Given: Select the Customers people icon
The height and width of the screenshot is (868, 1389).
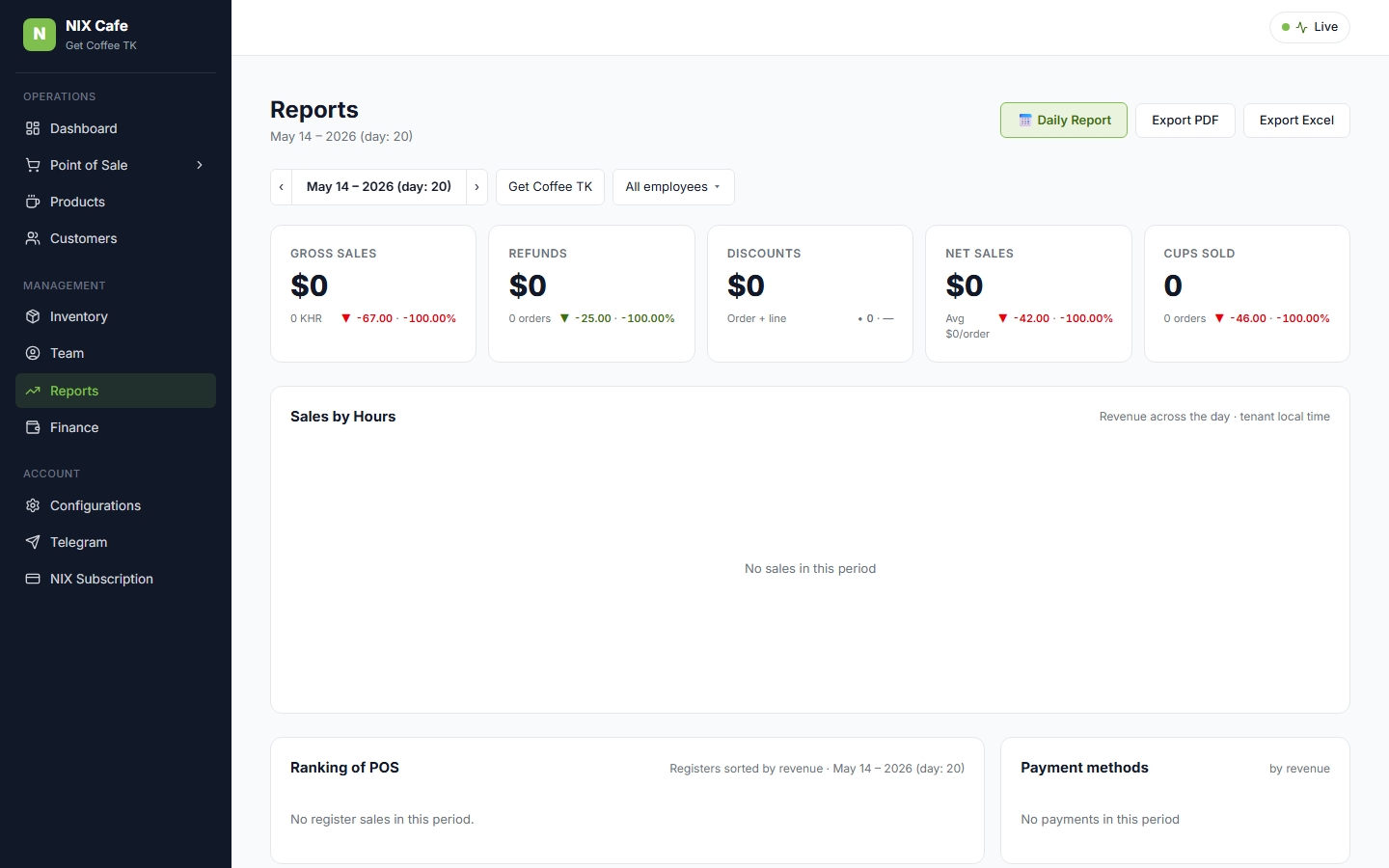Looking at the screenshot, I should [x=33, y=238].
